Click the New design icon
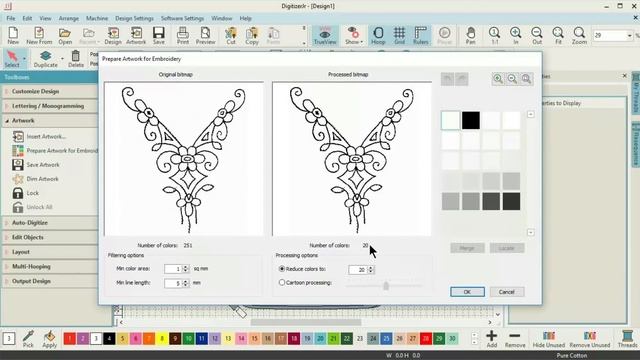The height and width of the screenshot is (360, 640). (x=13, y=35)
